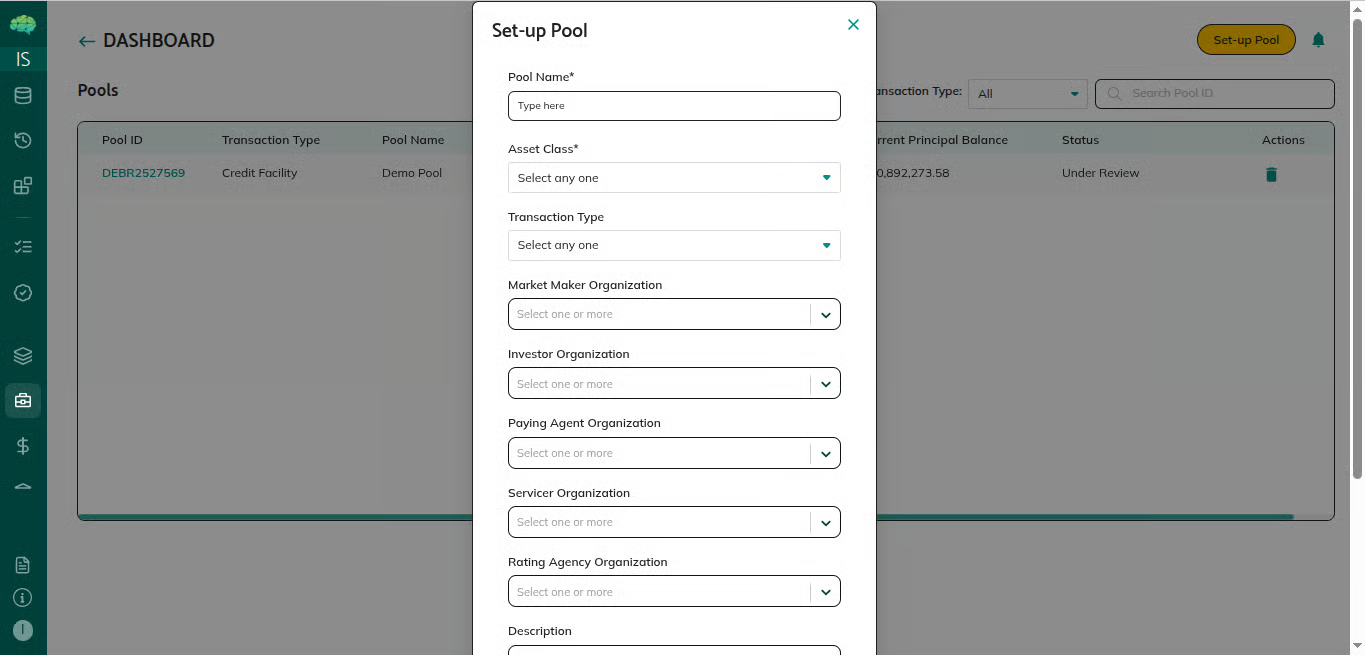Open the briefcase icon in sidebar
The width and height of the screenshot is (1365, 655).
pos(23,401)
